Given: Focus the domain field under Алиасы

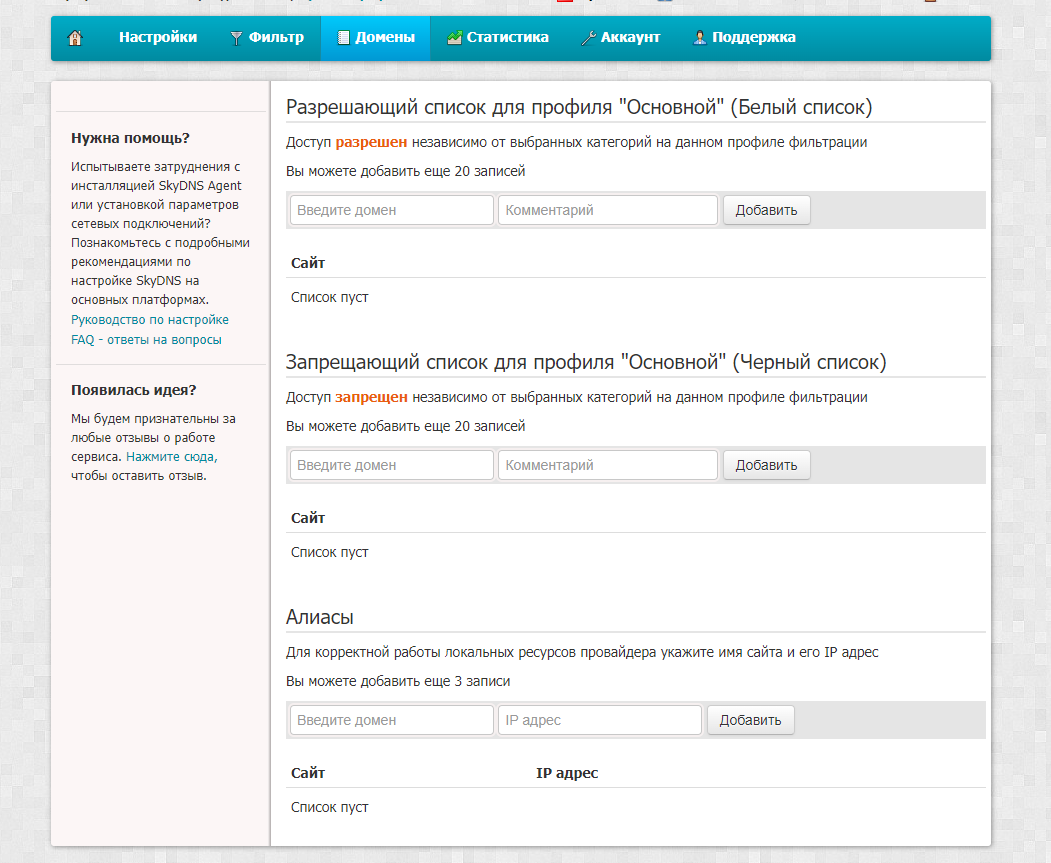Looking at the screenshot, I should [391, 720].
